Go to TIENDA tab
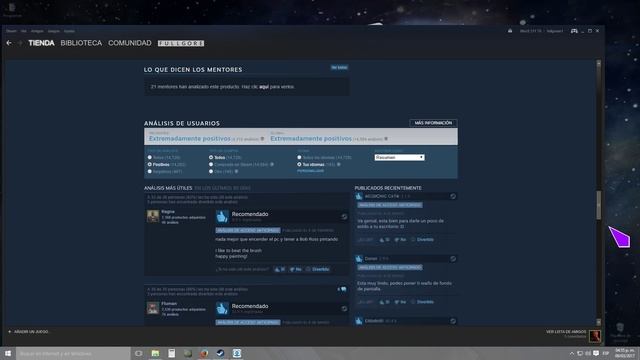The image size is (640, 360). coord(41,43)
